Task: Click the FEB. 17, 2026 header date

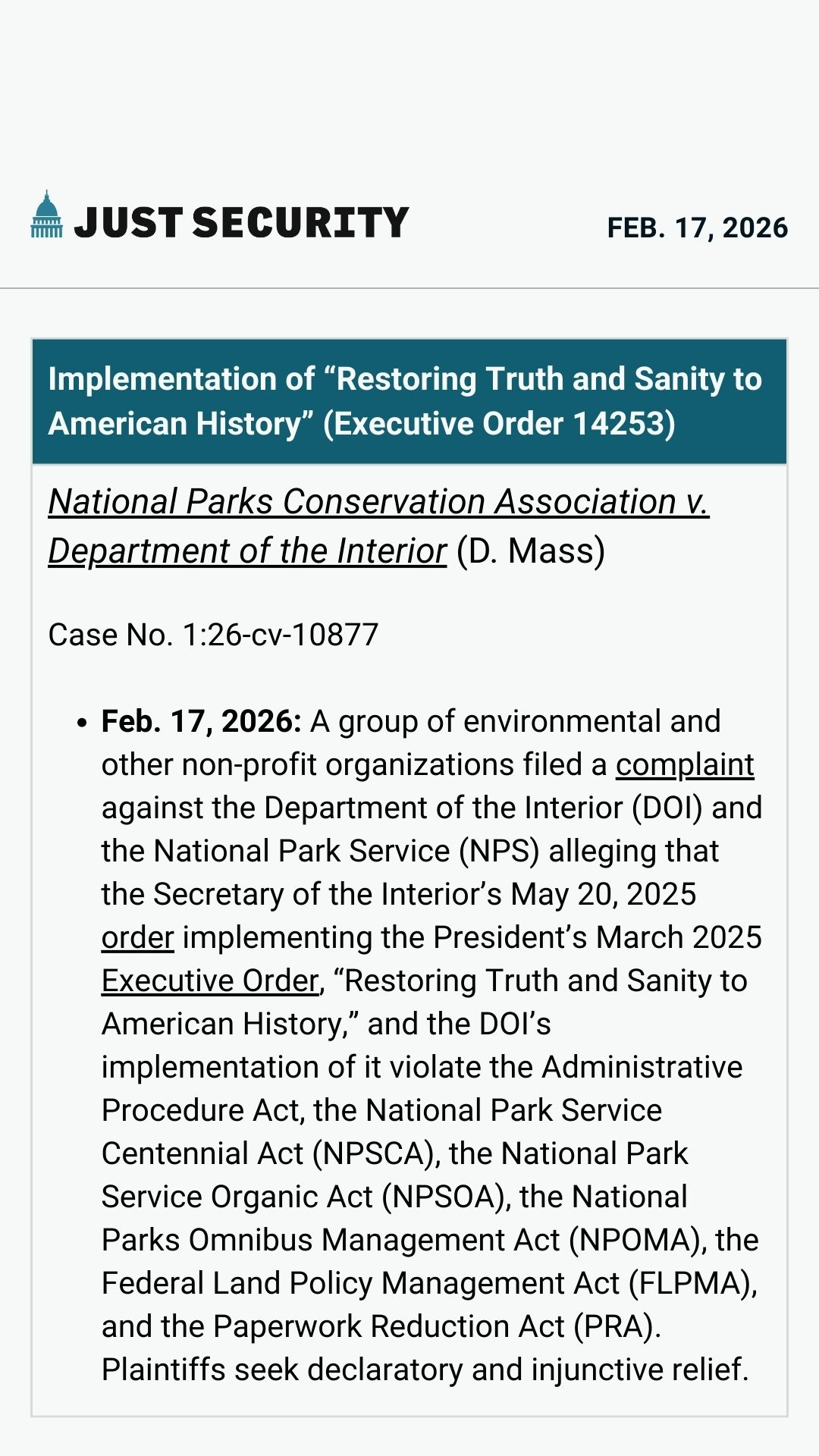Action: (697, 227)
